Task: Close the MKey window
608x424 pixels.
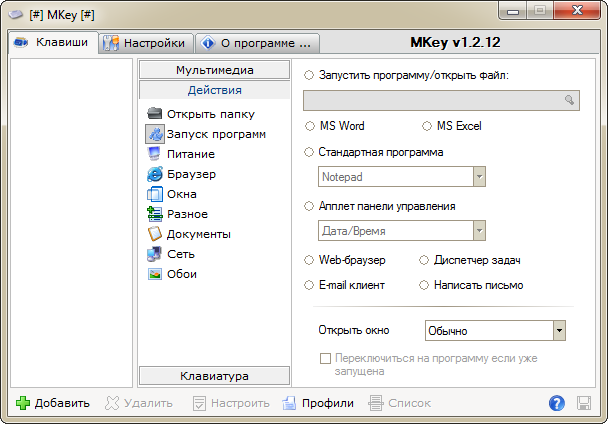Action: point(577,10)
